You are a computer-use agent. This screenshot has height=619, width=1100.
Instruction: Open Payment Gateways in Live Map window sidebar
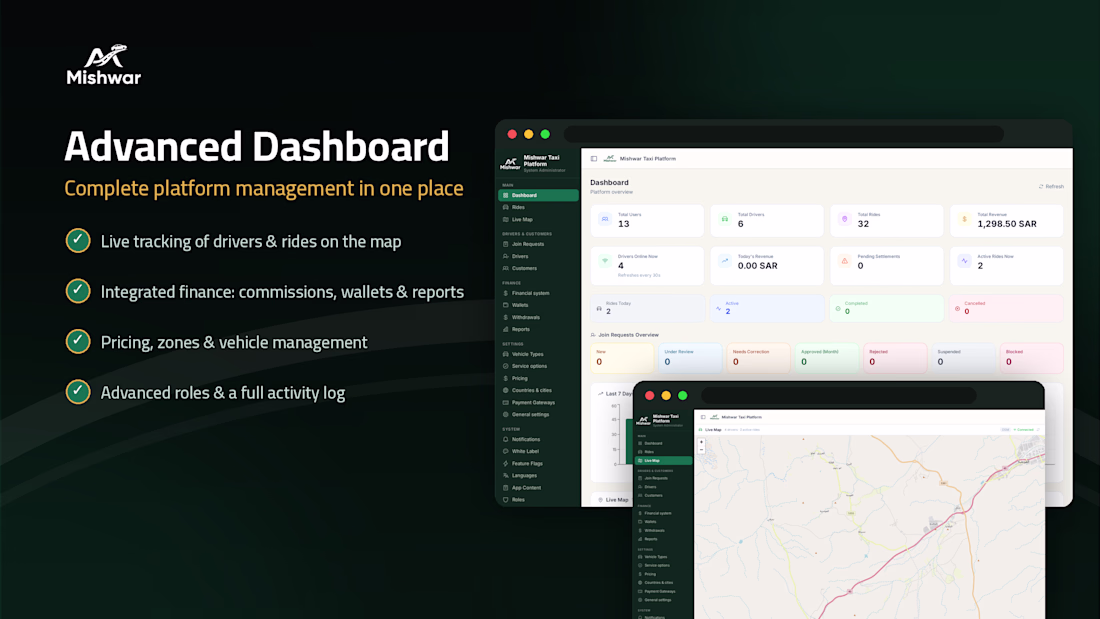click(663, 592)
